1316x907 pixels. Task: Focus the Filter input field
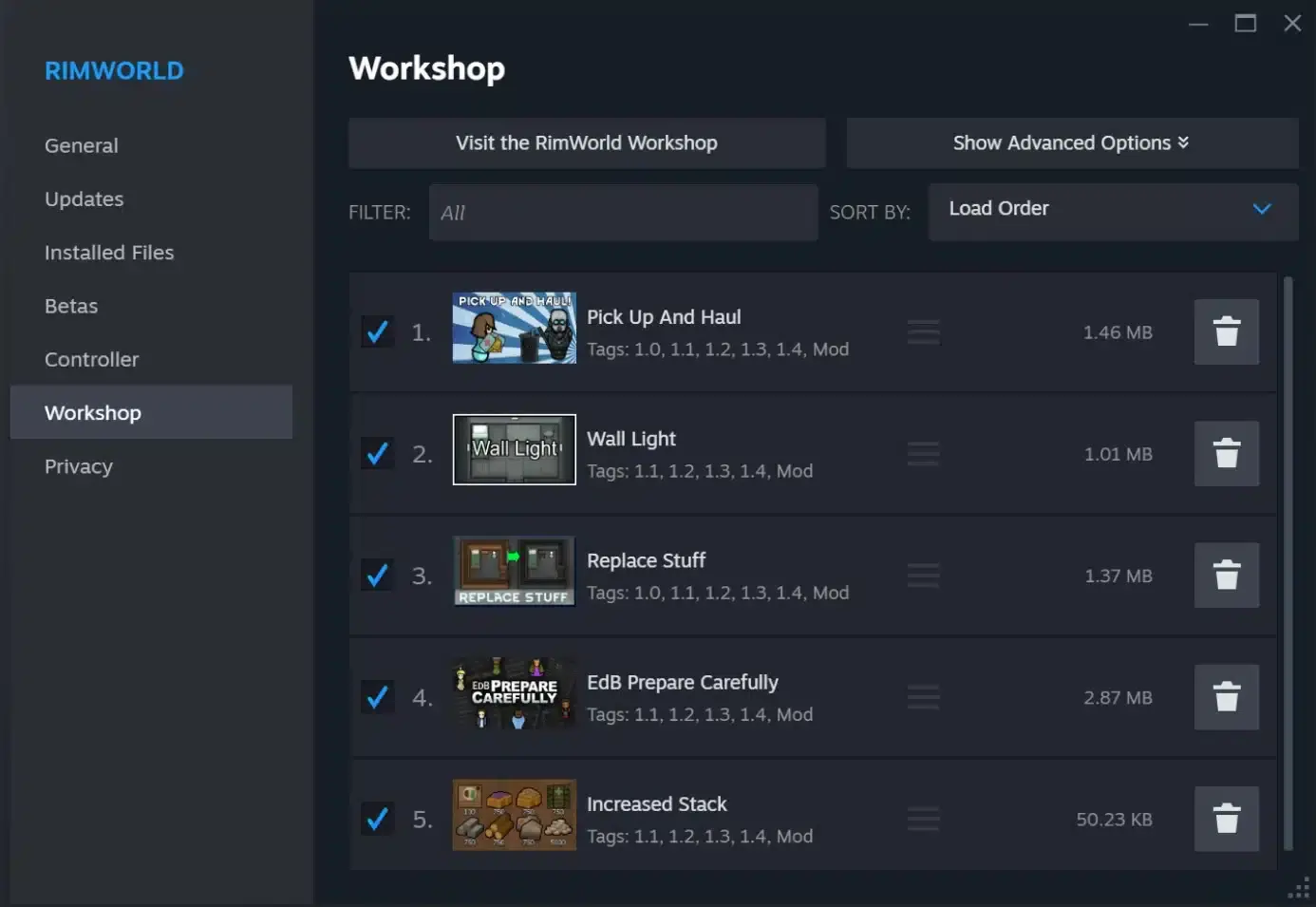(623, 212)
